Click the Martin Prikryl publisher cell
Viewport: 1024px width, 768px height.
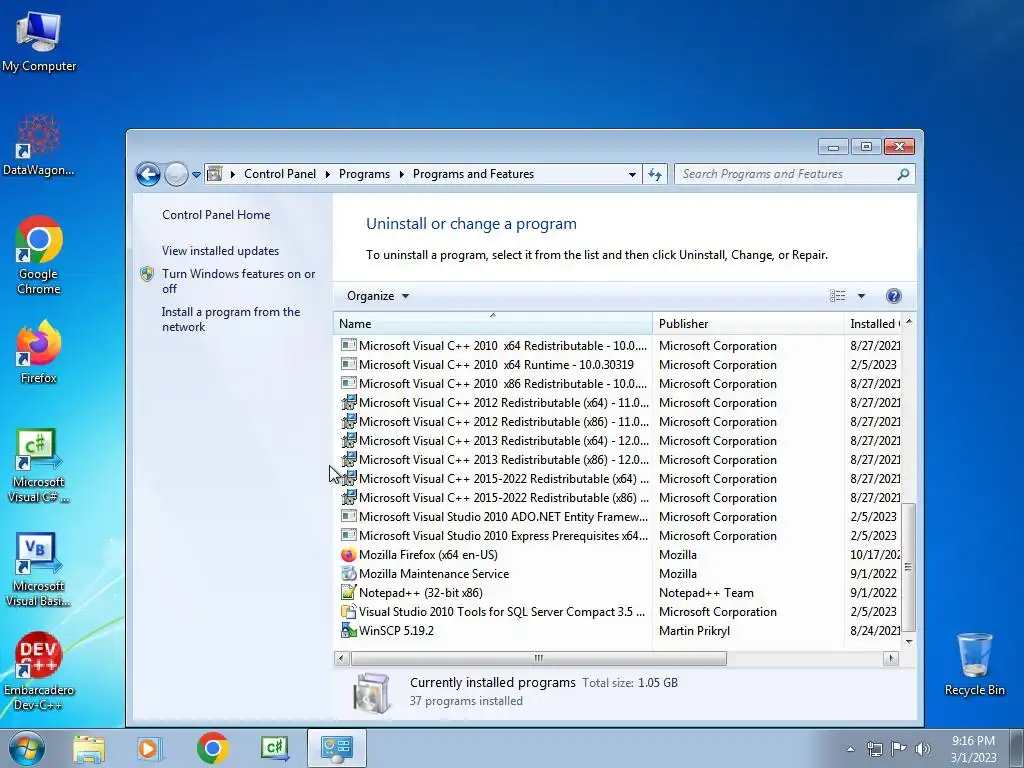pyautogui.click(x=694, y=631)
